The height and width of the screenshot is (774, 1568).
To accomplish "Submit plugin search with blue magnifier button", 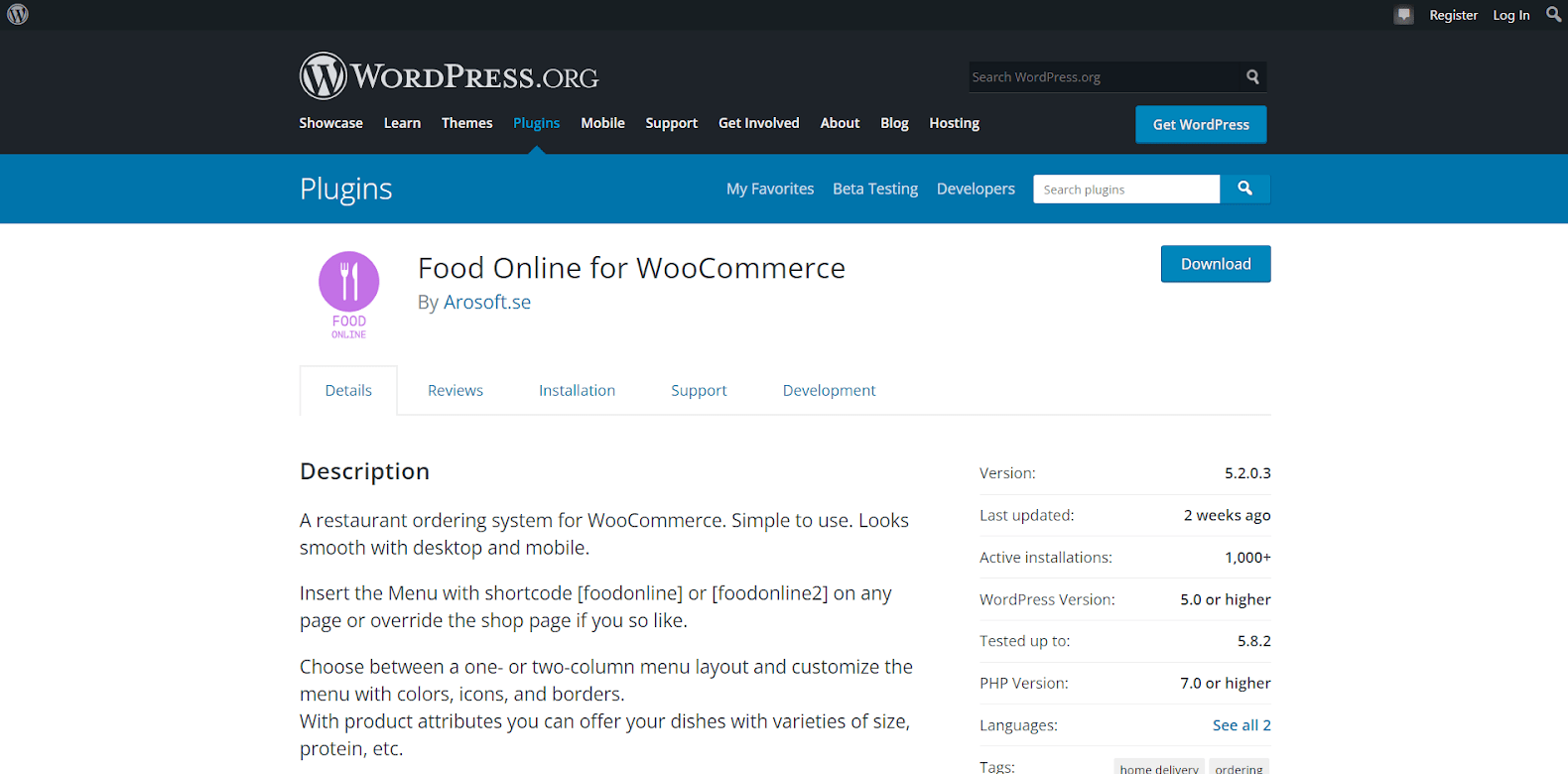I will tap(1244, 189).
